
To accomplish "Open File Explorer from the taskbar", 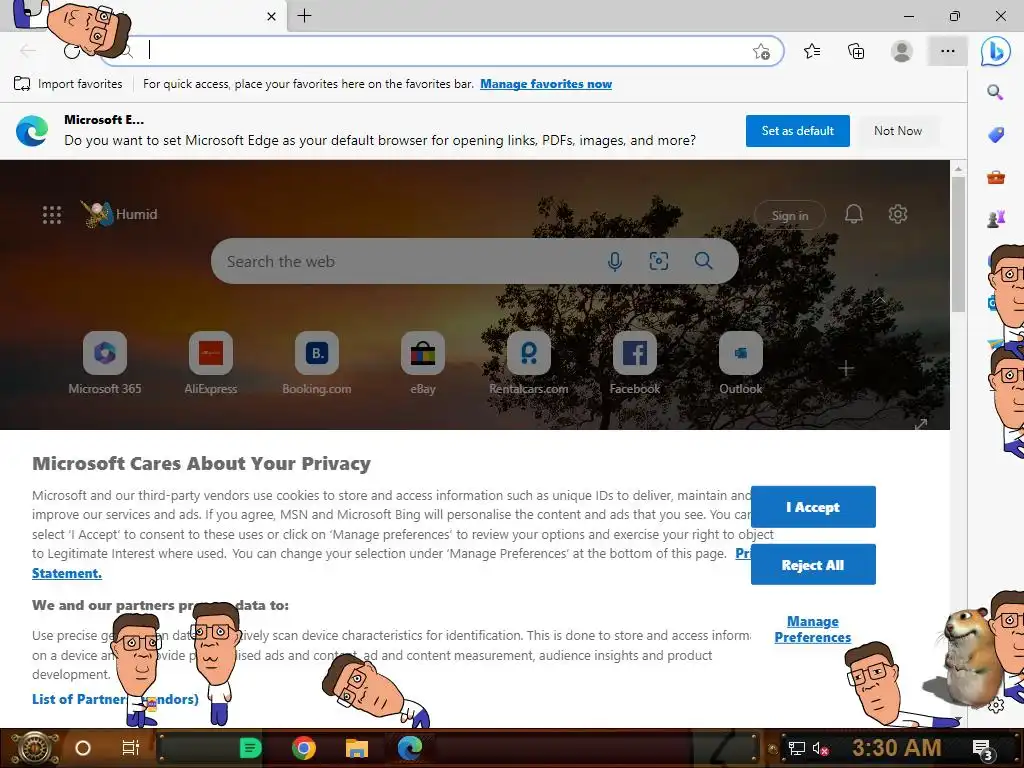I will point(357,748).
